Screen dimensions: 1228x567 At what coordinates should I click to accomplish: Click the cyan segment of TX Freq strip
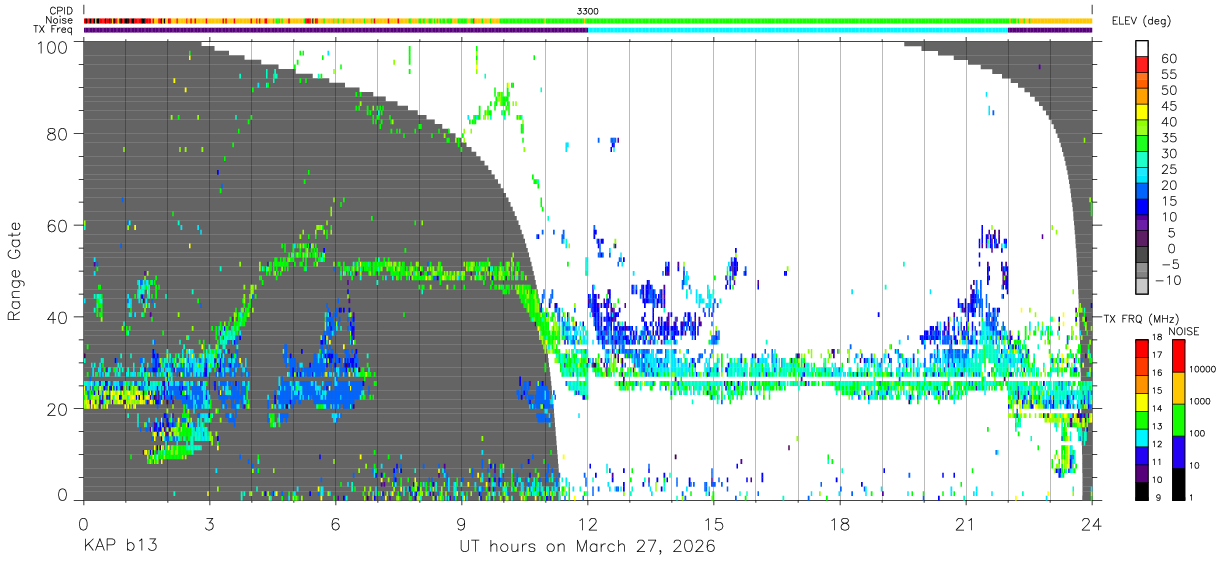tap(798, 30)
